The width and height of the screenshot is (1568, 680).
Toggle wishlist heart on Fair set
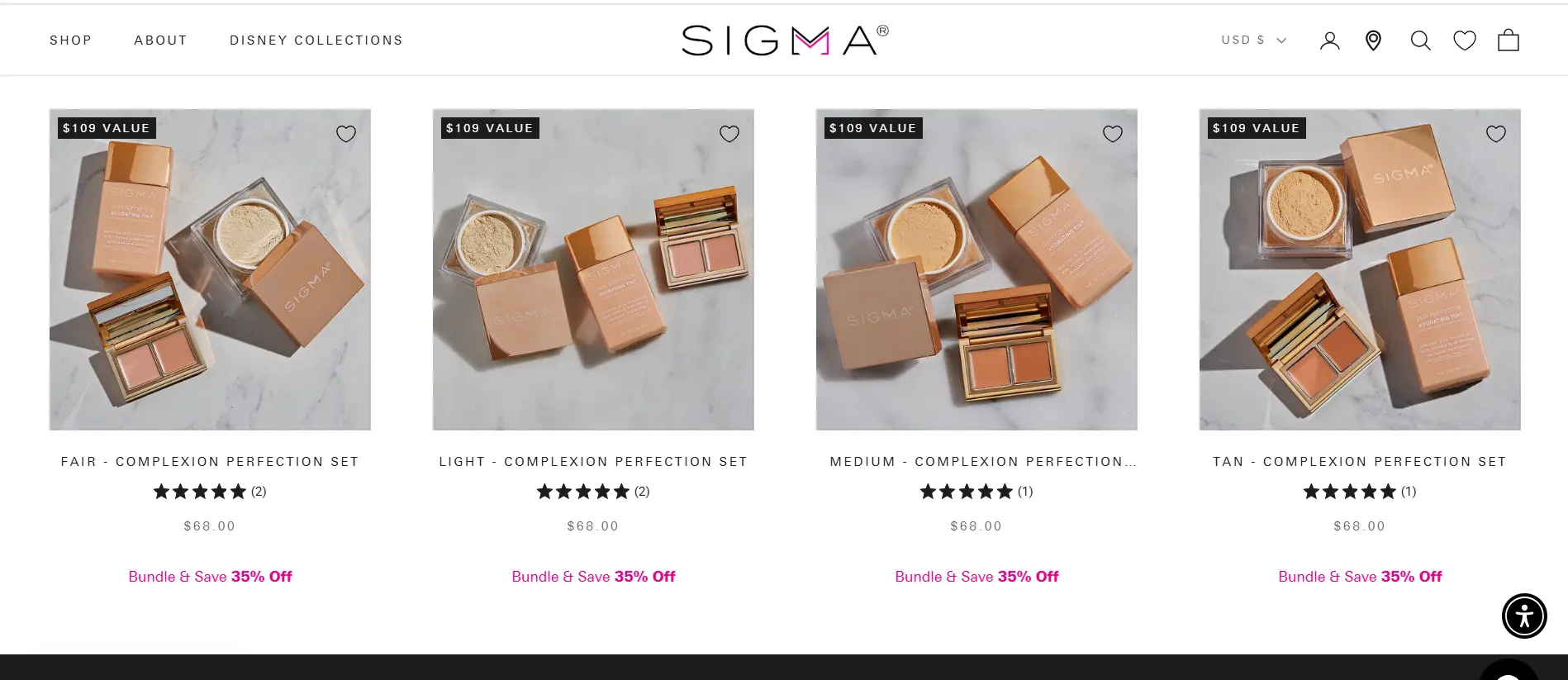click(346, 134)
